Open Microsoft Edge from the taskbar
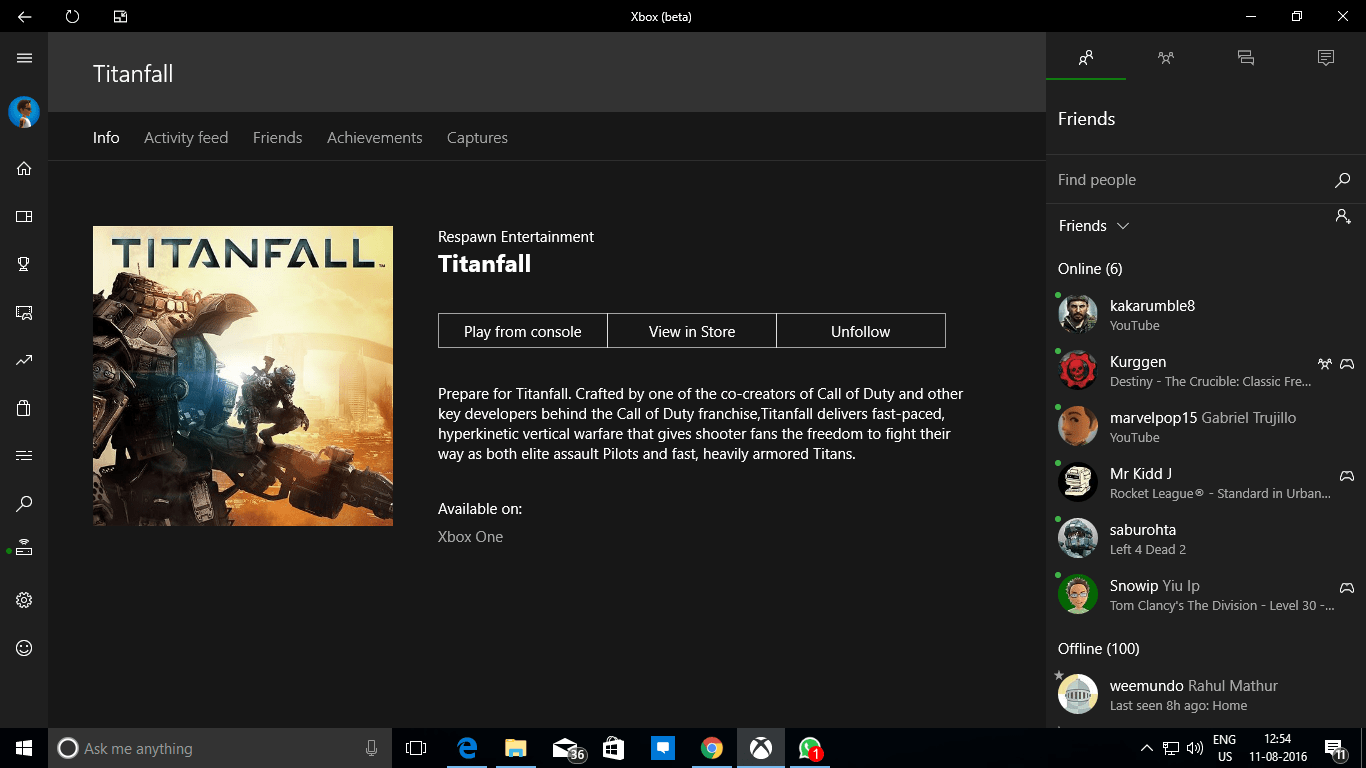The height and width of the screenshot is (768, 1366). coord(467,748)
